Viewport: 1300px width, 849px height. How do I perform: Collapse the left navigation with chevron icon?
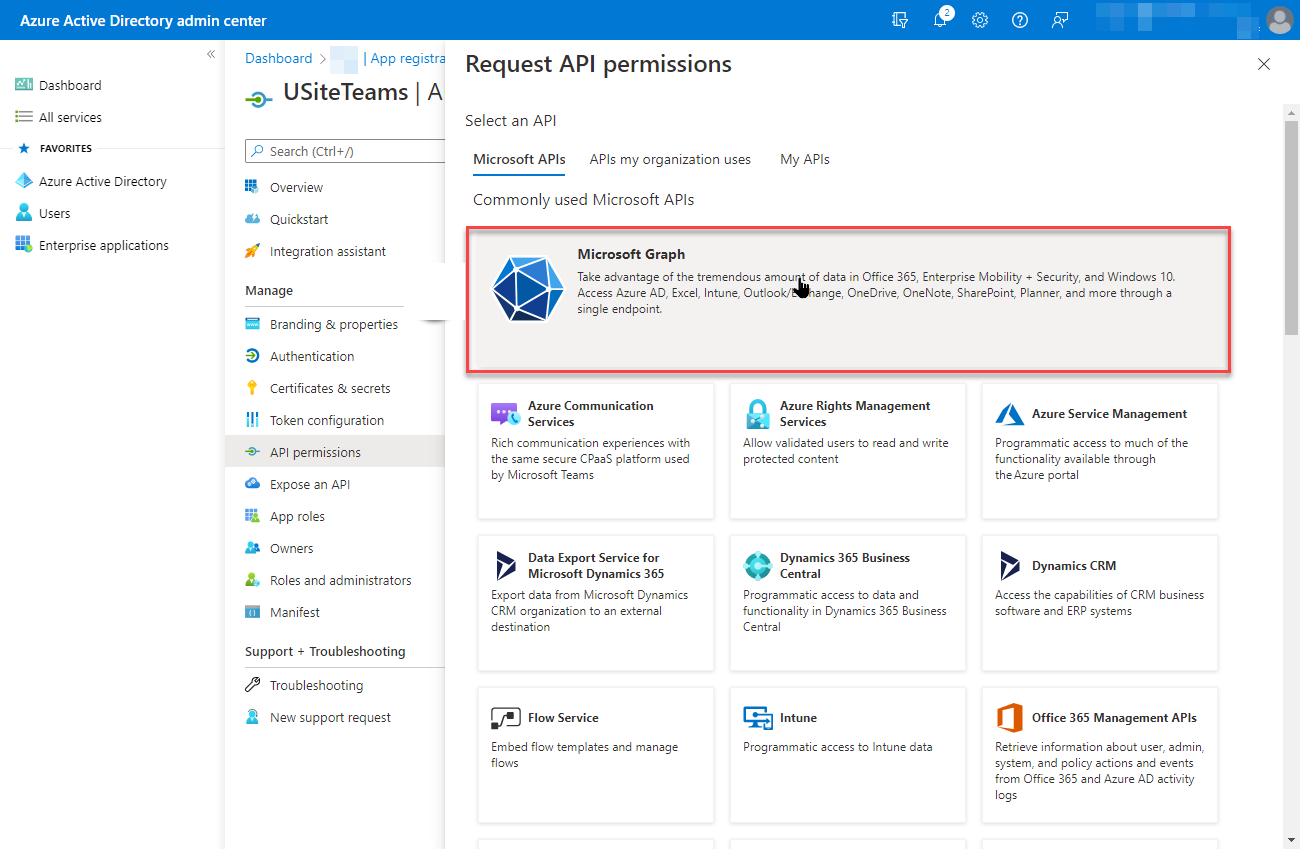coord(211,54)
